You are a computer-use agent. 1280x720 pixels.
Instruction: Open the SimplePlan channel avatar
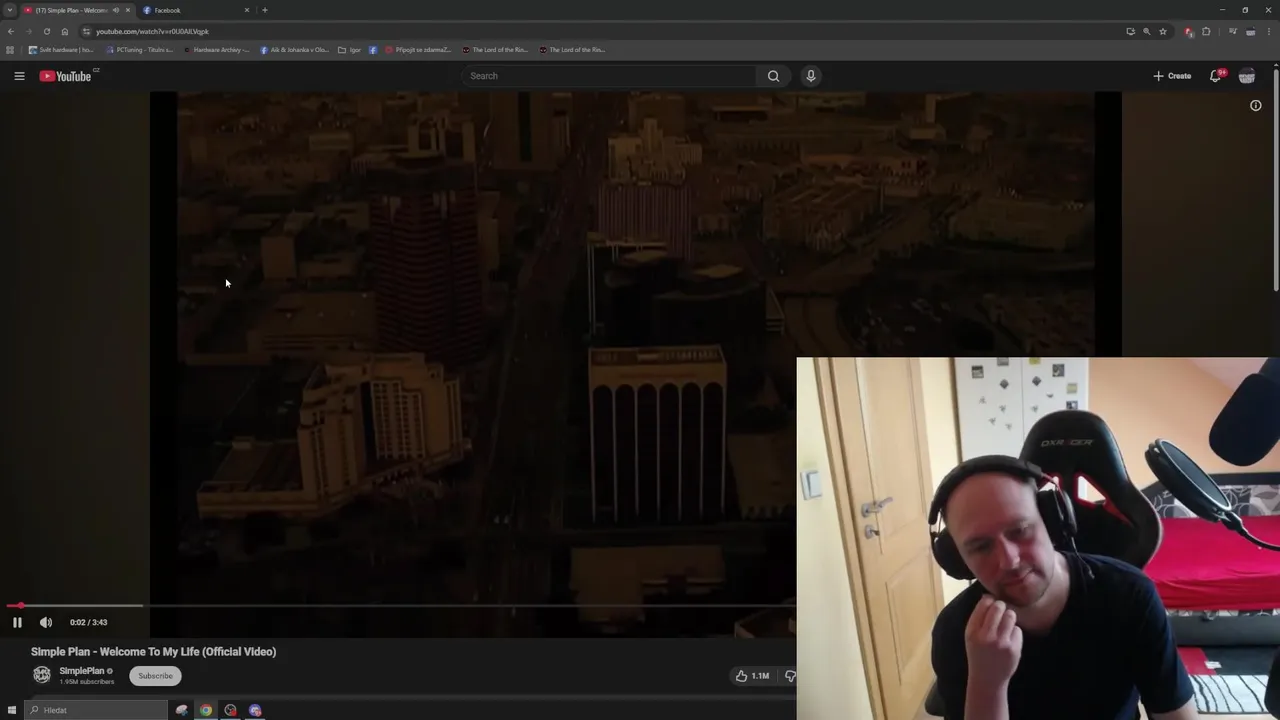click(x=42, y=676)
